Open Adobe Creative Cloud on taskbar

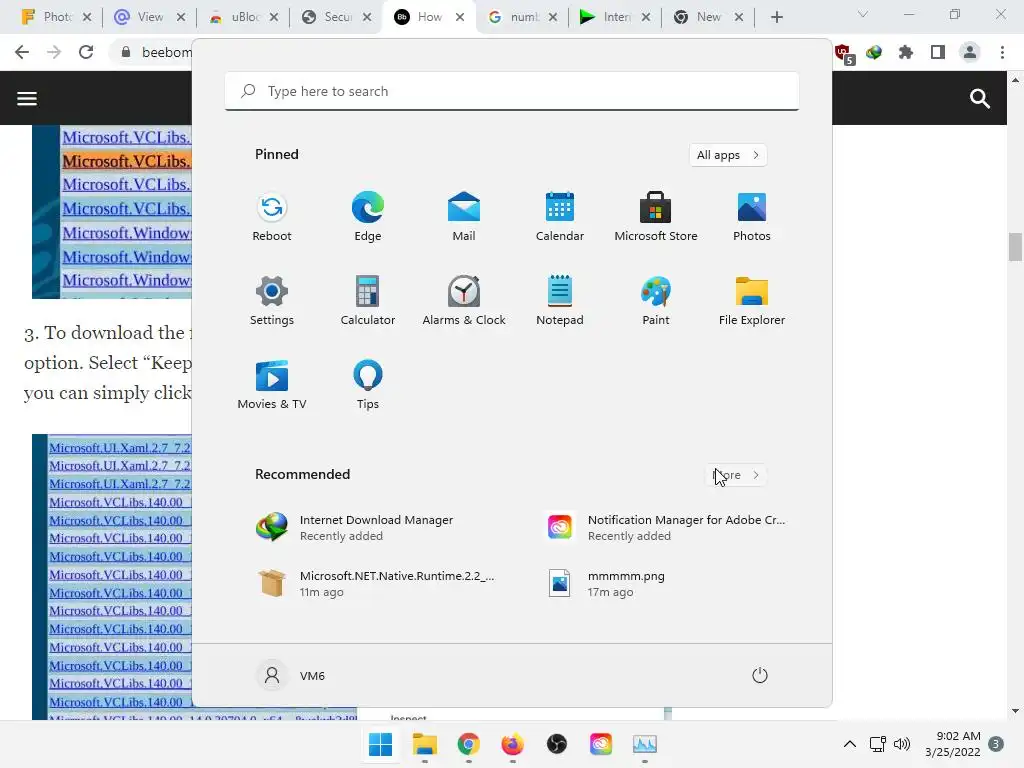click(601, 744)
